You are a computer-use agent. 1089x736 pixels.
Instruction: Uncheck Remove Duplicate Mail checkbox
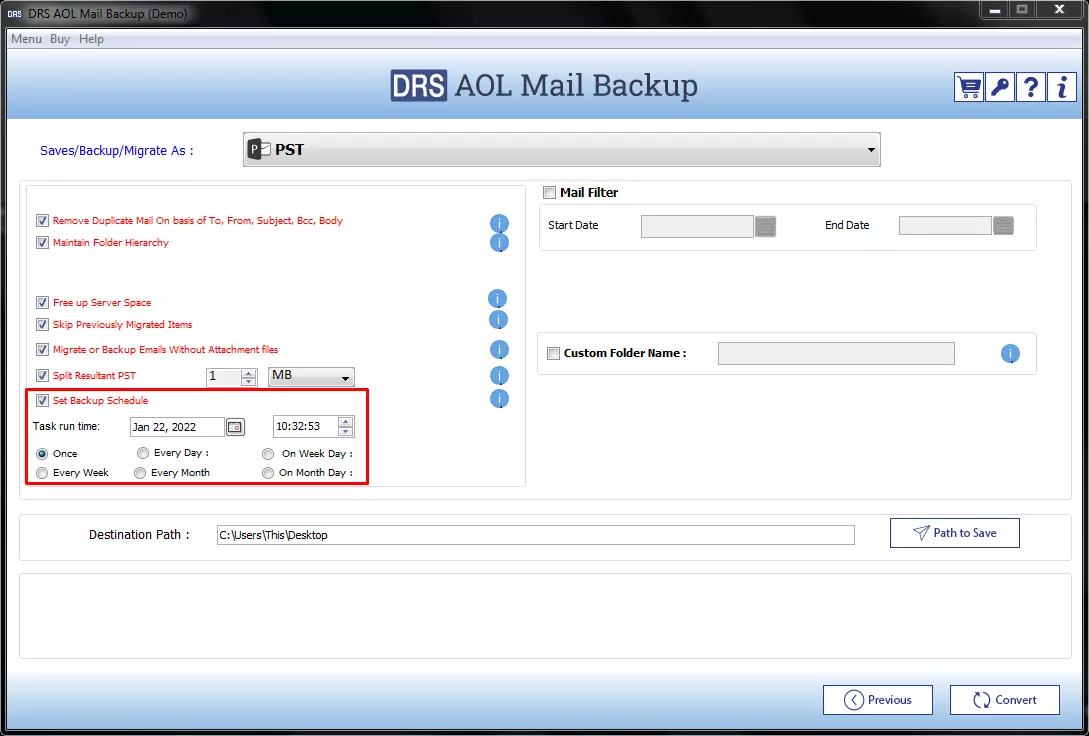pos(42,221)
